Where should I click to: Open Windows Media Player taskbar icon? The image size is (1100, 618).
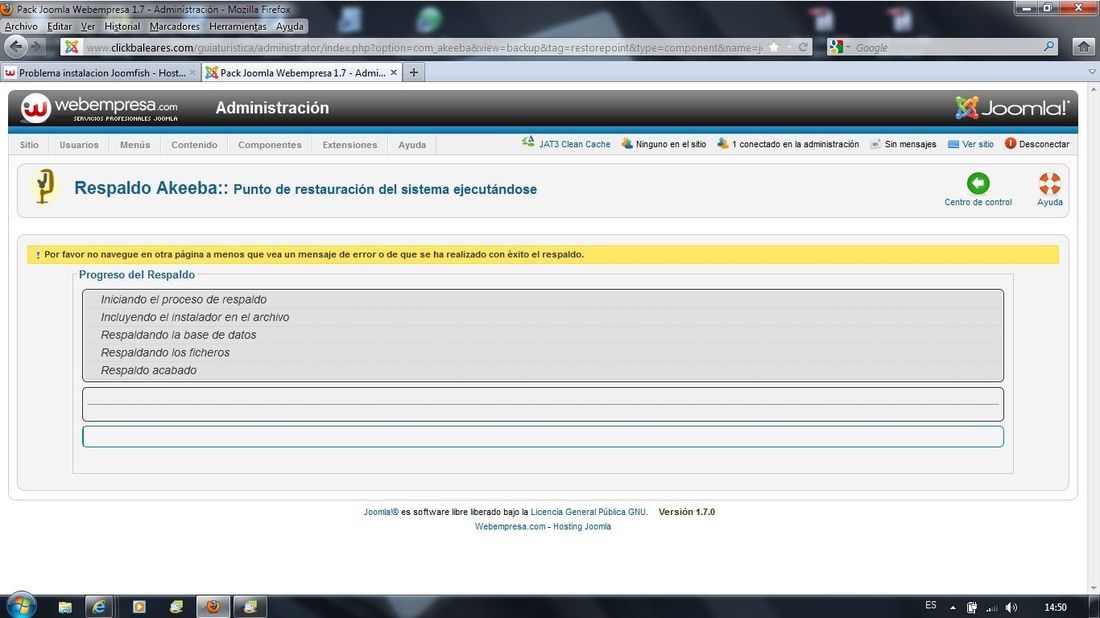(139, 607)
